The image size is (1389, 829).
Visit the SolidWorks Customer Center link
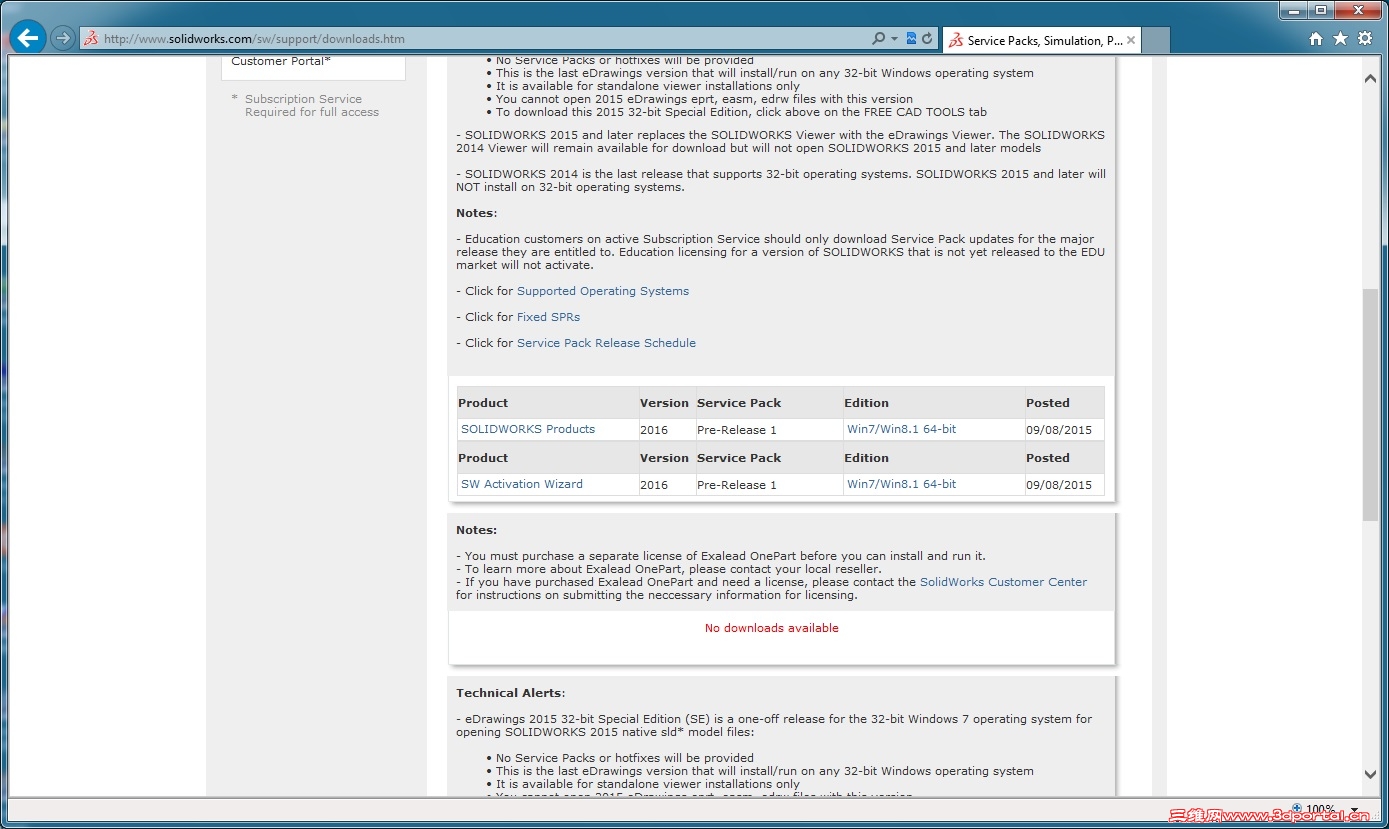click(x=1003, y=582)
